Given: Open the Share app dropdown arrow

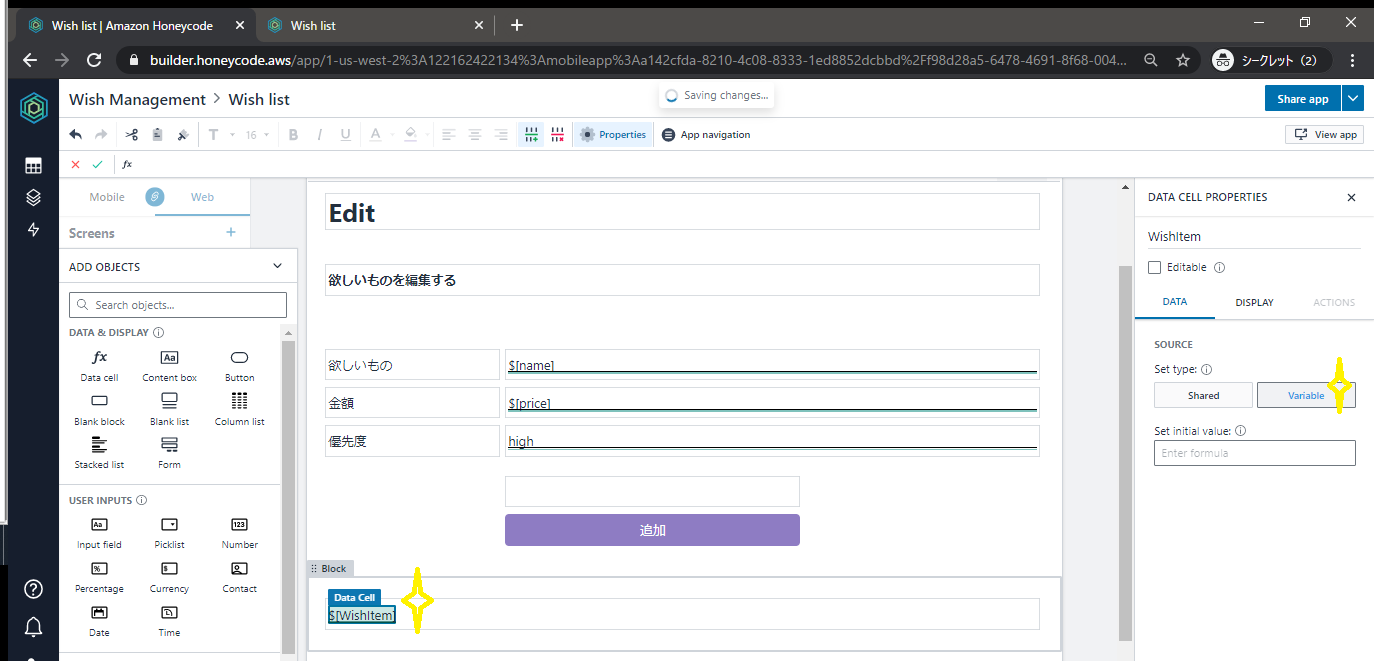Looking at the screenshot, I should coord(1353,98).
